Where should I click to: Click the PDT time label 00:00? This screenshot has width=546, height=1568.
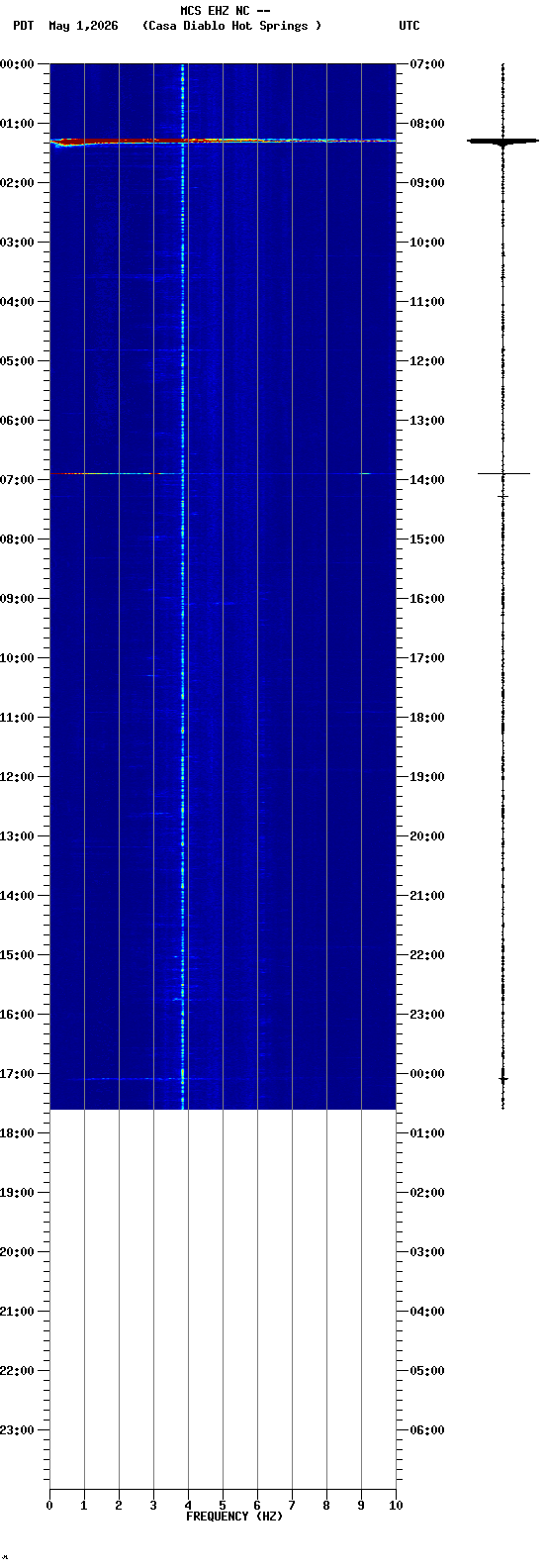[x=17, y=64]
